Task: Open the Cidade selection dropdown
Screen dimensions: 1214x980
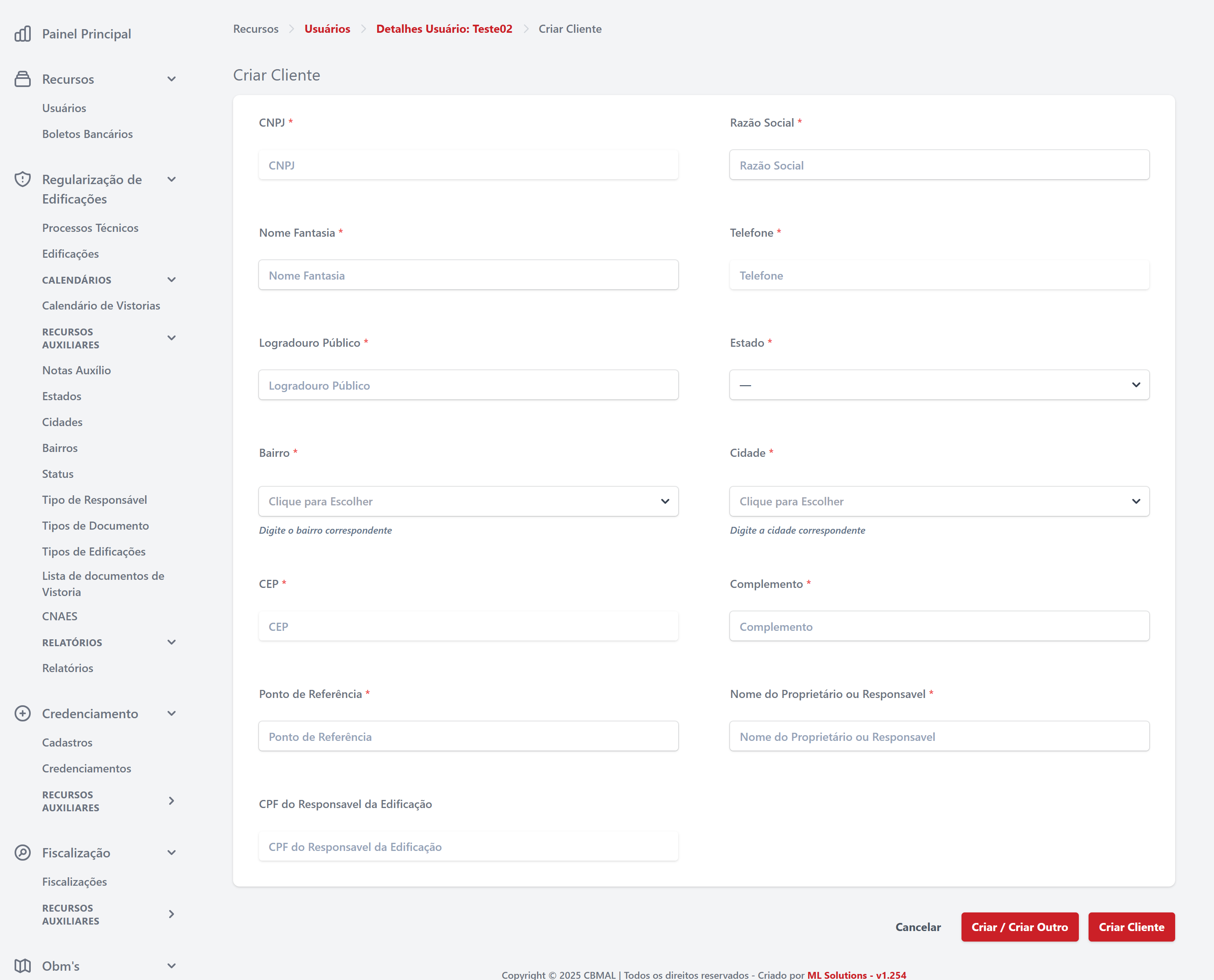Action: (939, 501)
